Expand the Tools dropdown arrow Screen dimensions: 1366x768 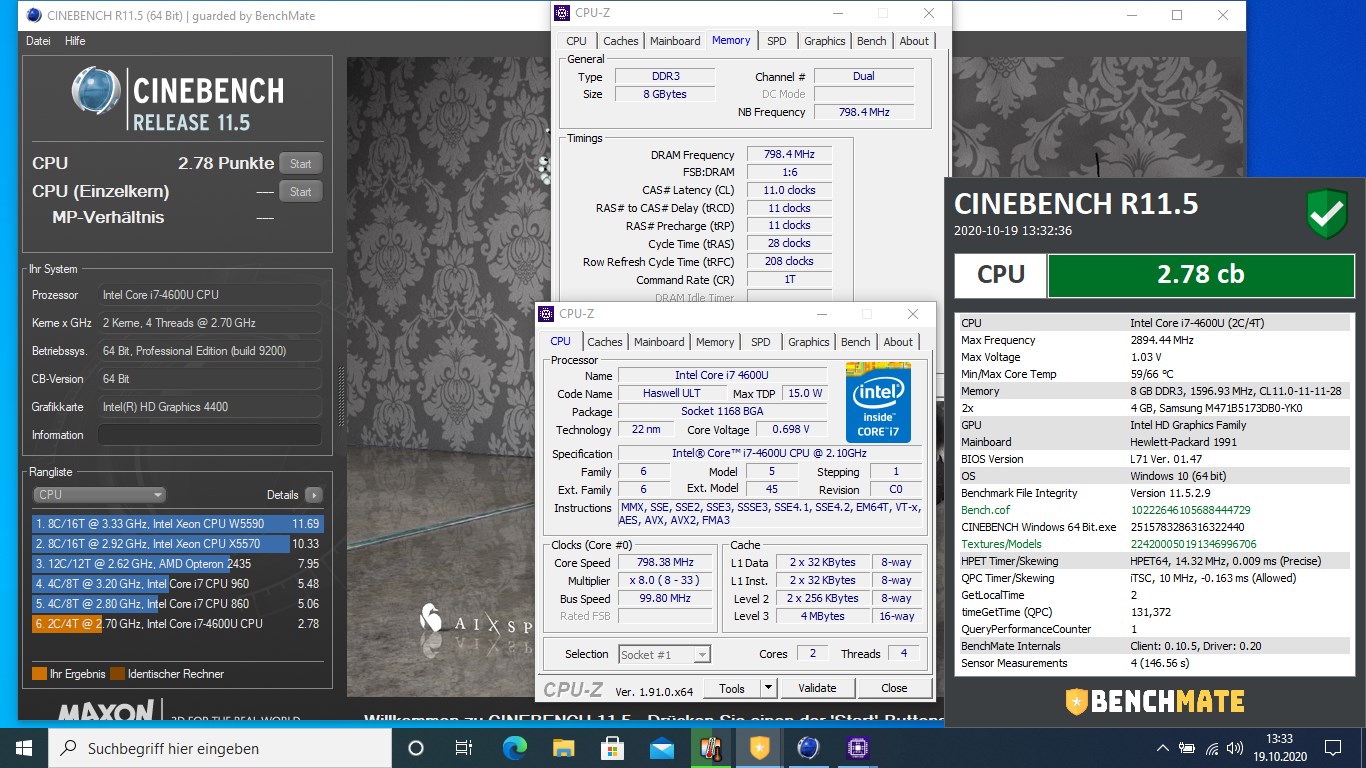(768, 688)
